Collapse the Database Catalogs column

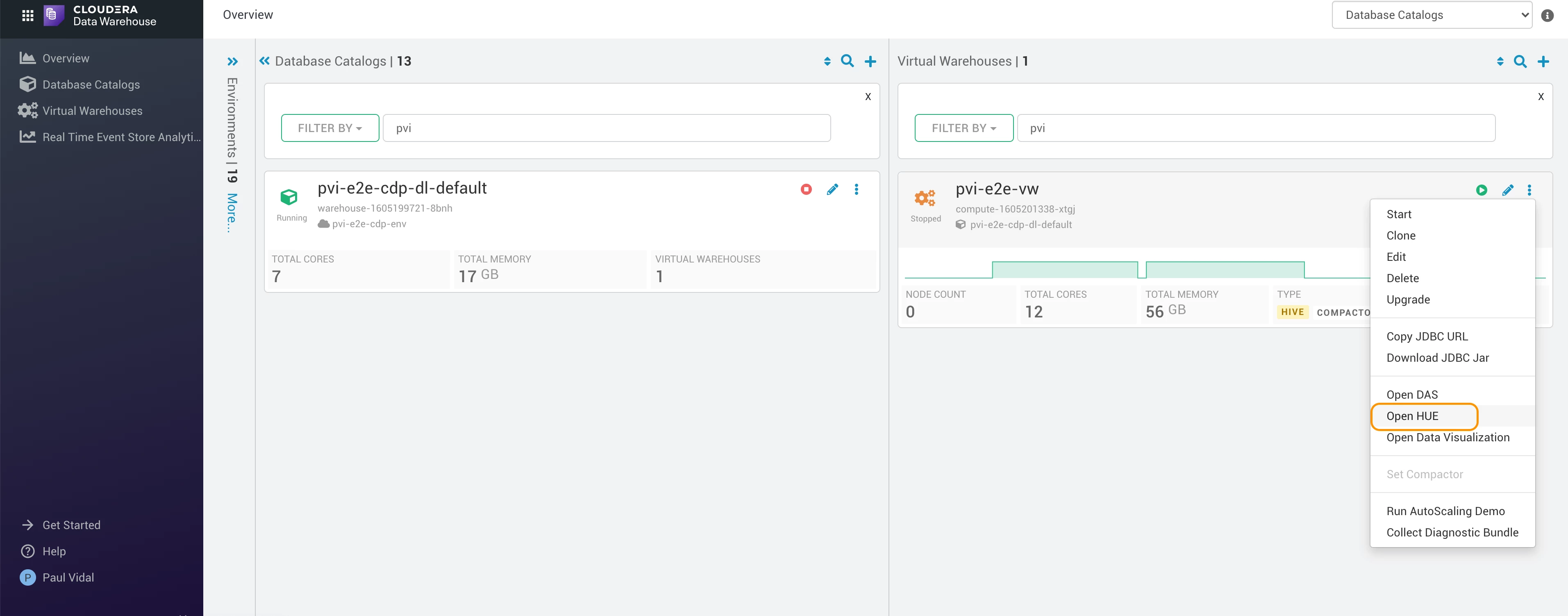[x=264, y=60]
